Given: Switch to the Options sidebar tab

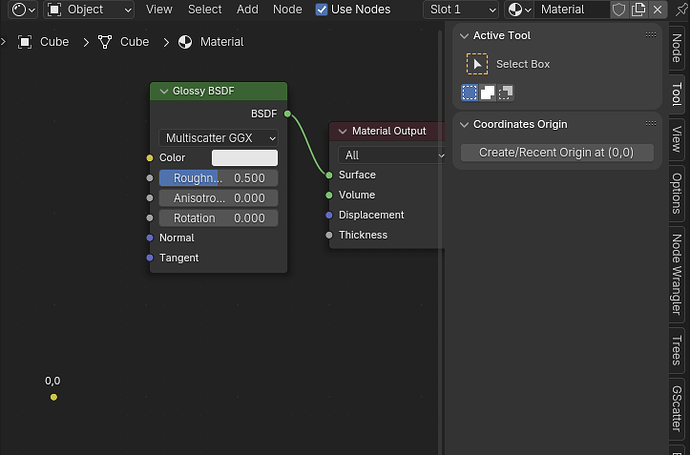Looking at the screenshot, I should [677, 193].
